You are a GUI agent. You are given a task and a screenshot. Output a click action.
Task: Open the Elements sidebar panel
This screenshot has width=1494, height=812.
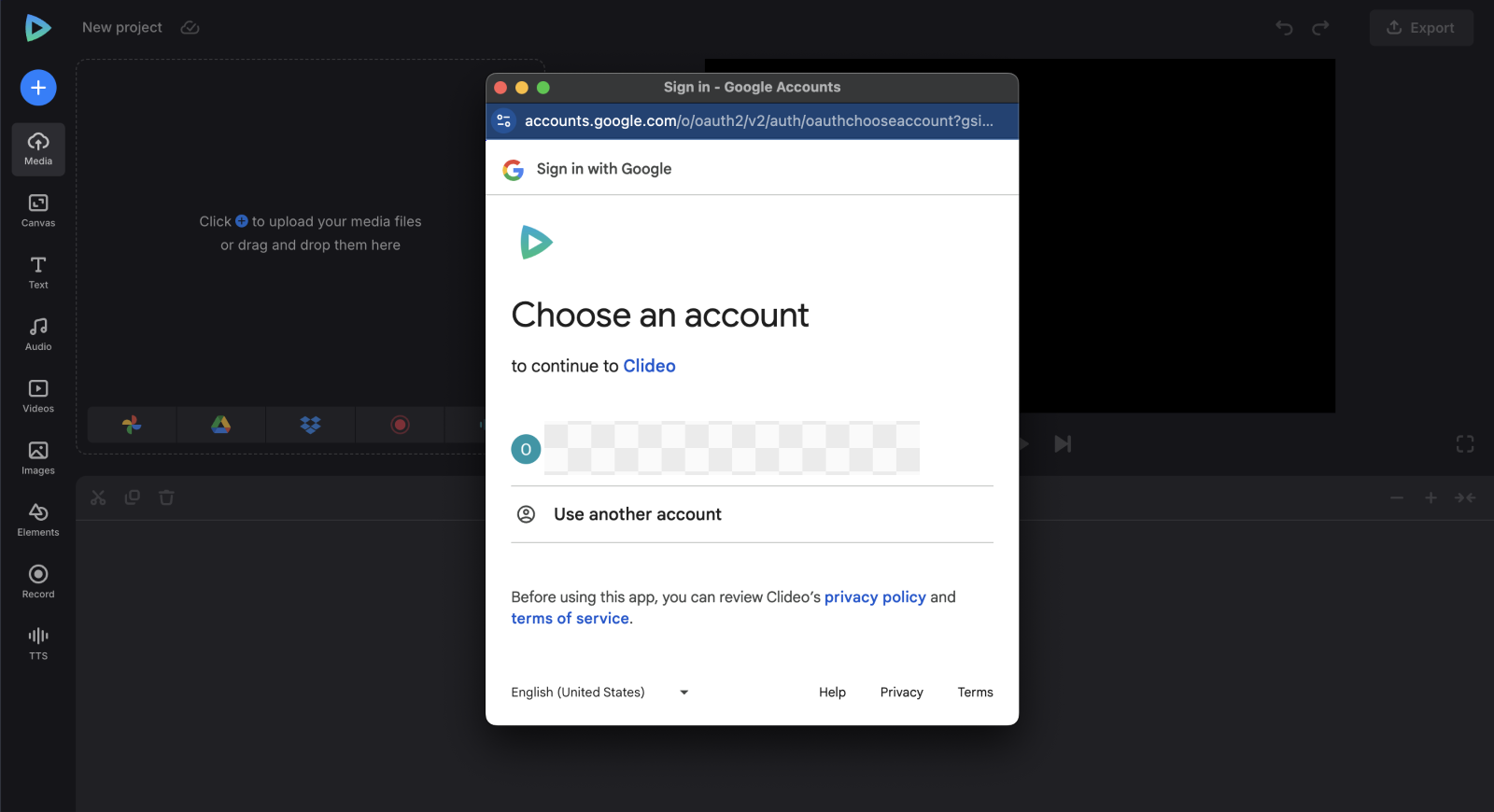click(38, 520)
